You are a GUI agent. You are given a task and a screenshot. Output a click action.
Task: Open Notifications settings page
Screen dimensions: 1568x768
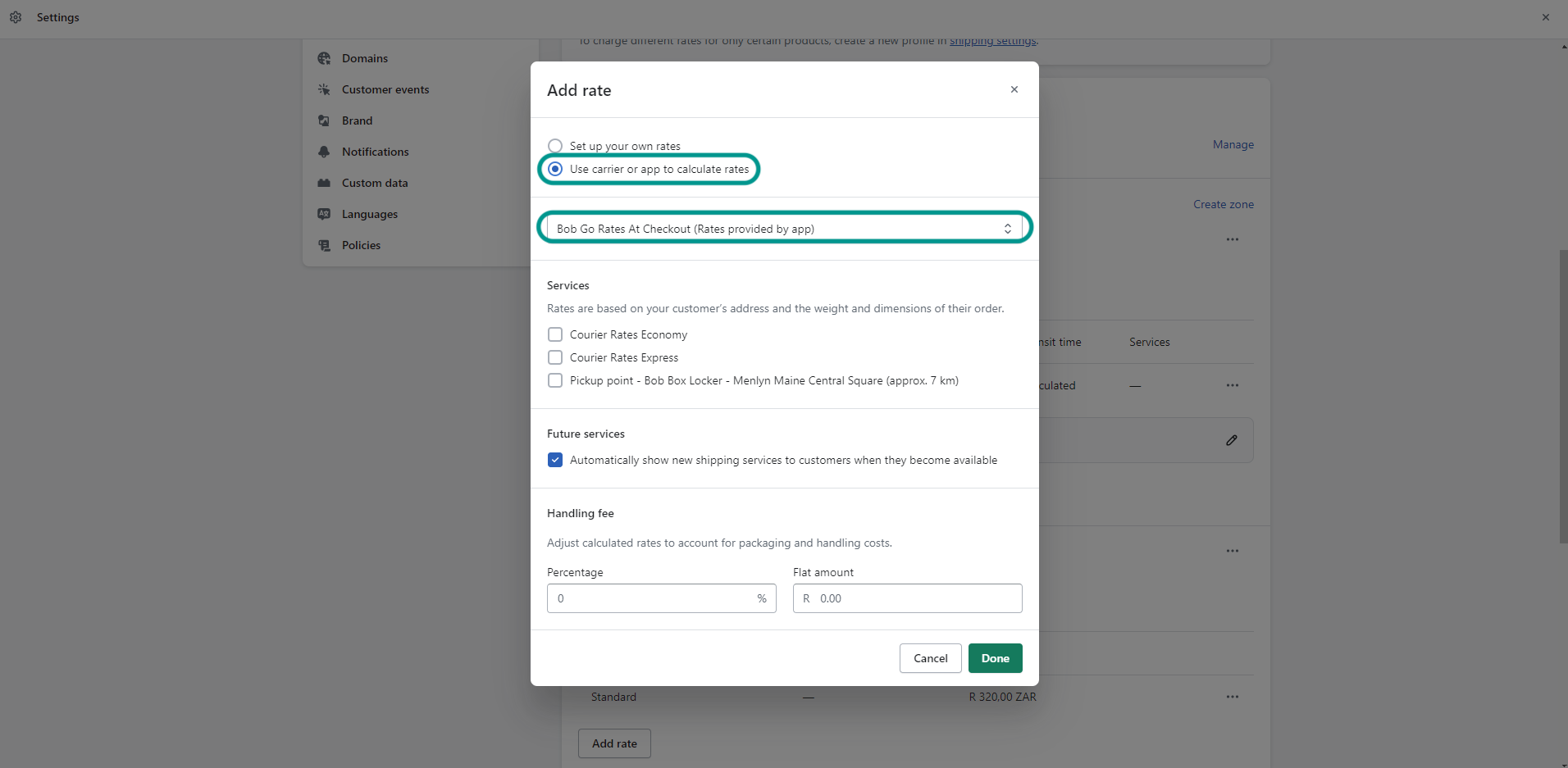pos(375,152)
